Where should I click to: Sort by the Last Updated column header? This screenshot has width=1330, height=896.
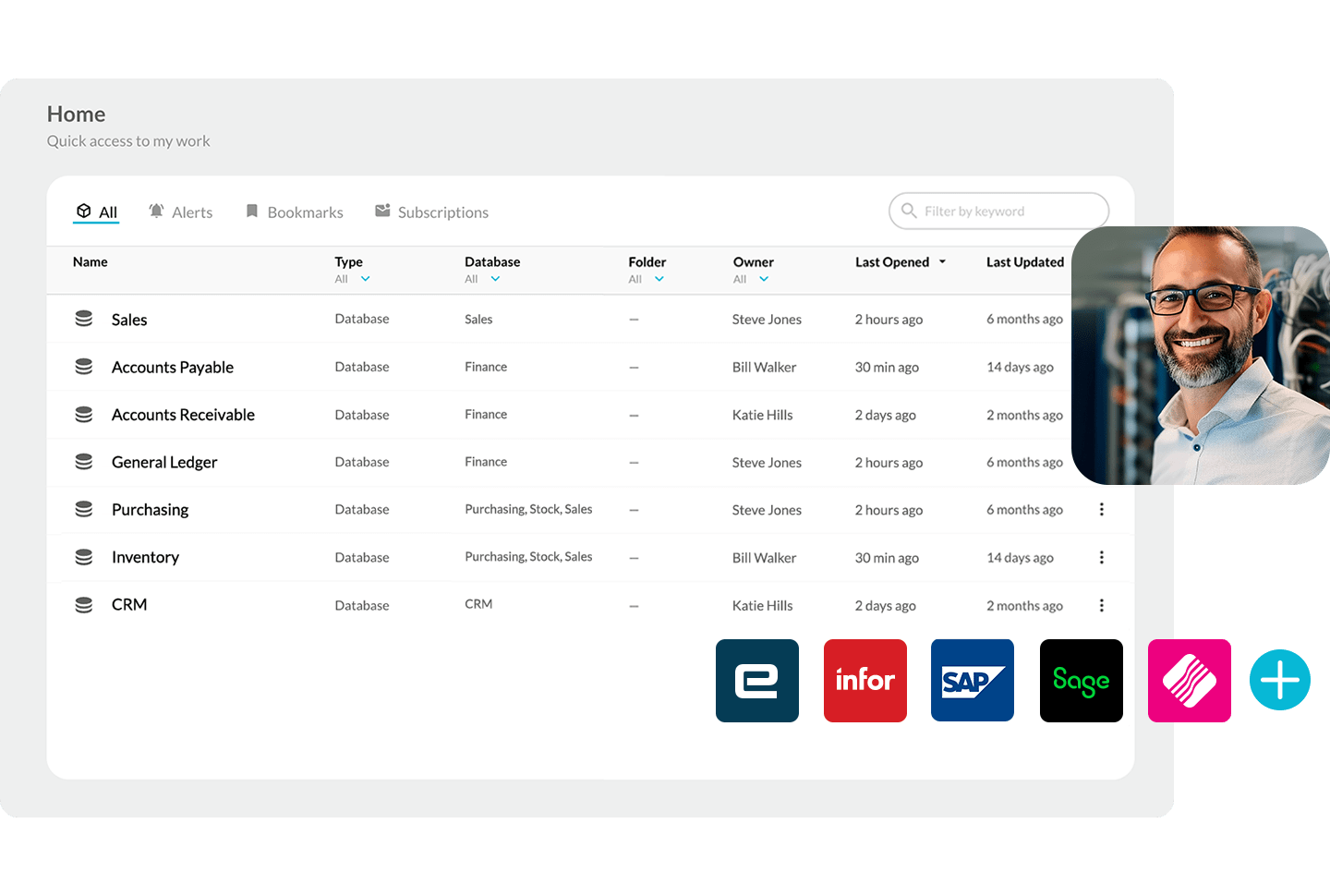tap(1025, 262)
